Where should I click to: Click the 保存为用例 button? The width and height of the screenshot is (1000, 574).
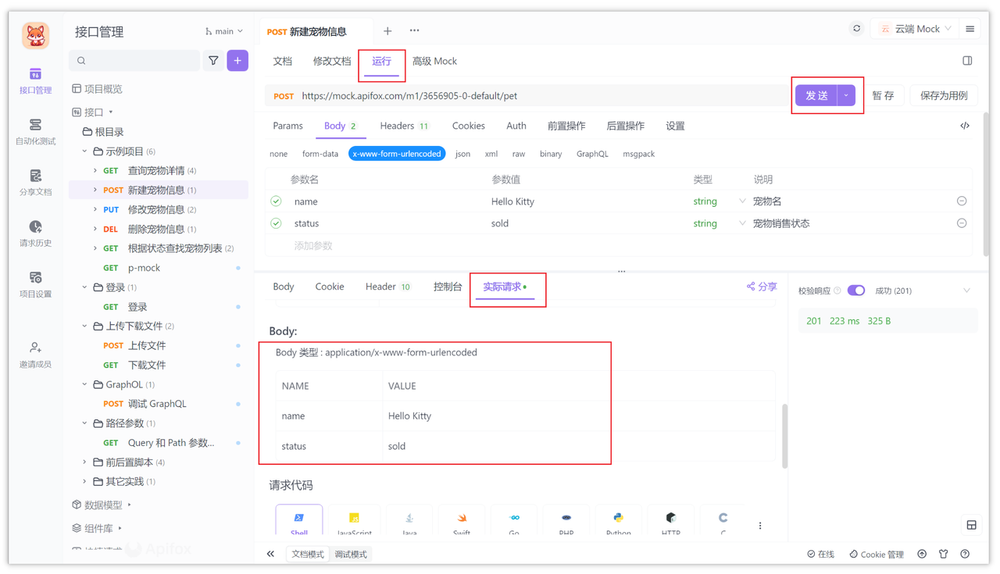[943, 96]
